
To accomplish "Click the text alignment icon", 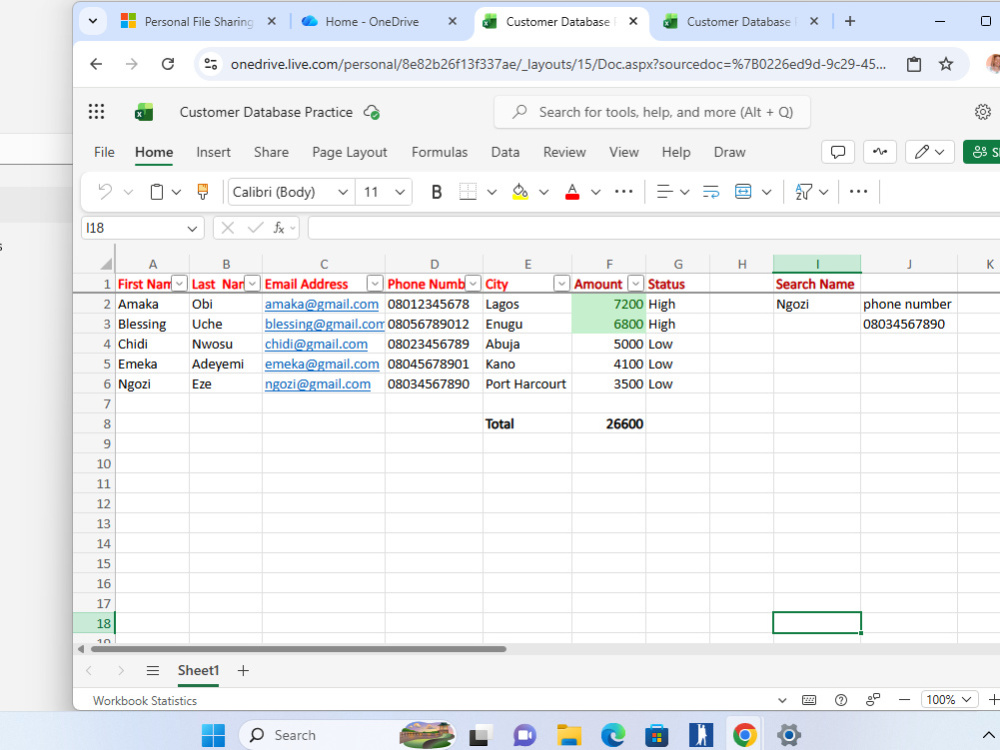I will click(x=665, y=191).
